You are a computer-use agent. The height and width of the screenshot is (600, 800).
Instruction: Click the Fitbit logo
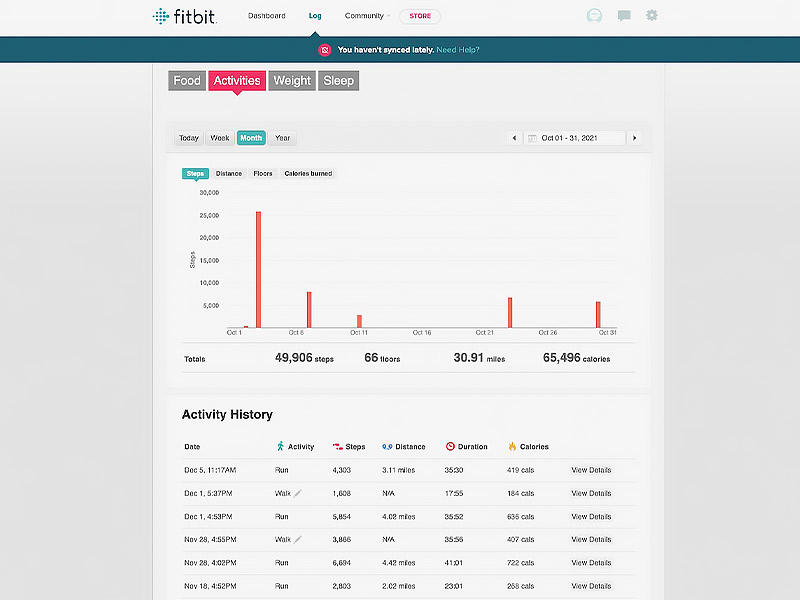pyautogui.click(x=185, y=16)
